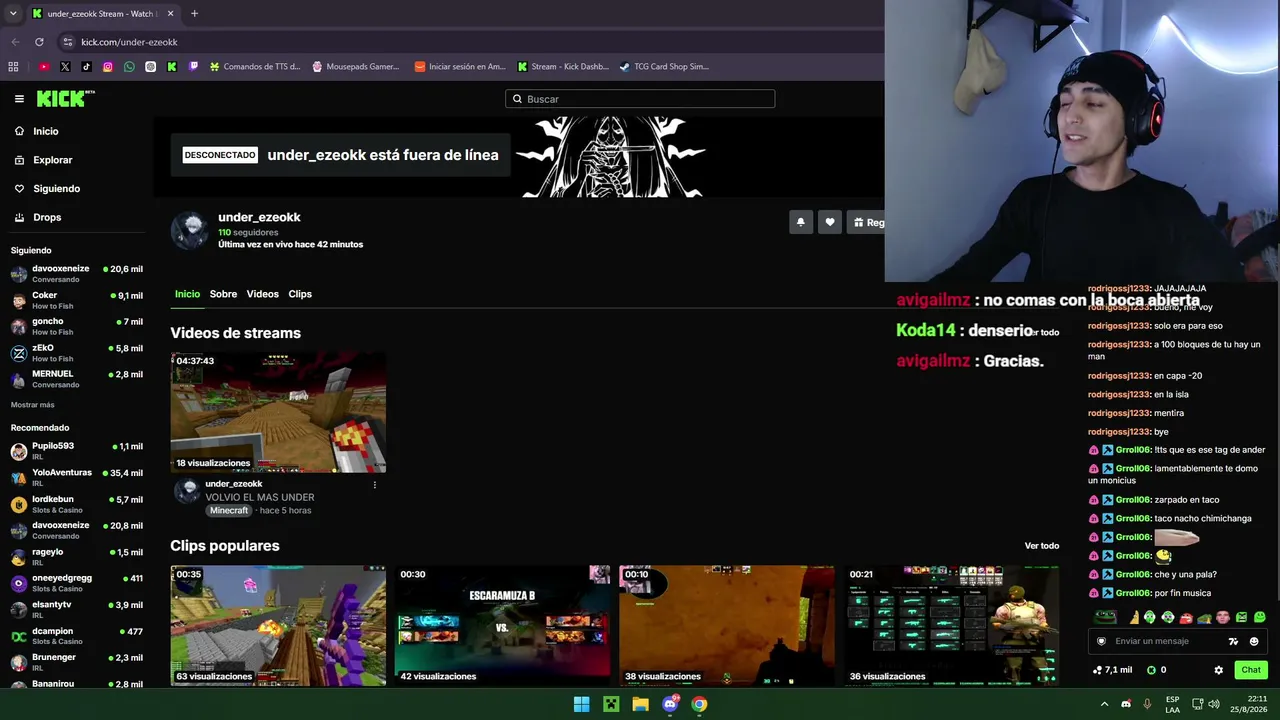
Task: Click the green Chat send button
Action: click(x=1251, y=670)
